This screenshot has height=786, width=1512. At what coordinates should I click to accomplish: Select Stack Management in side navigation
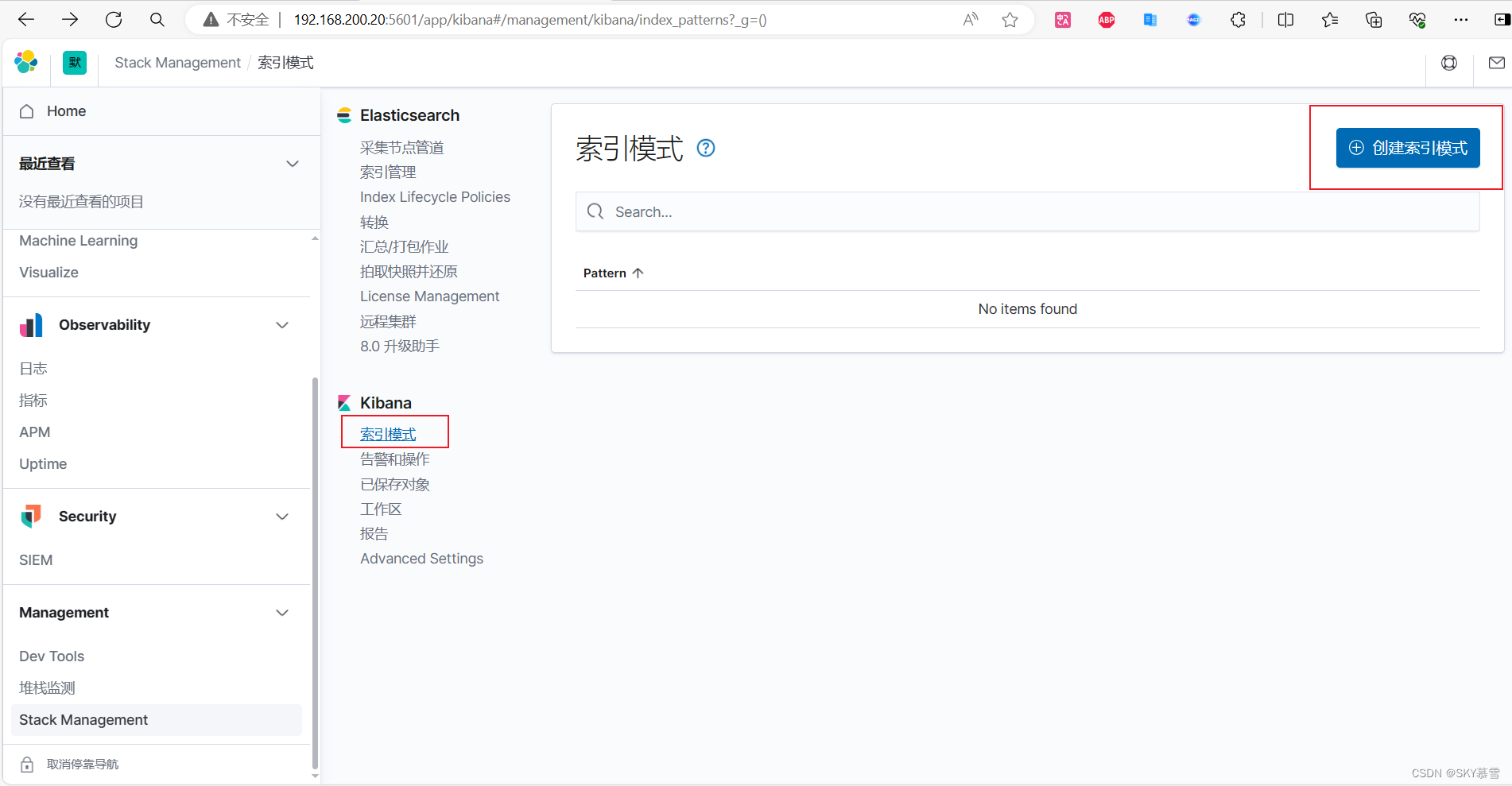coord(157,720)
